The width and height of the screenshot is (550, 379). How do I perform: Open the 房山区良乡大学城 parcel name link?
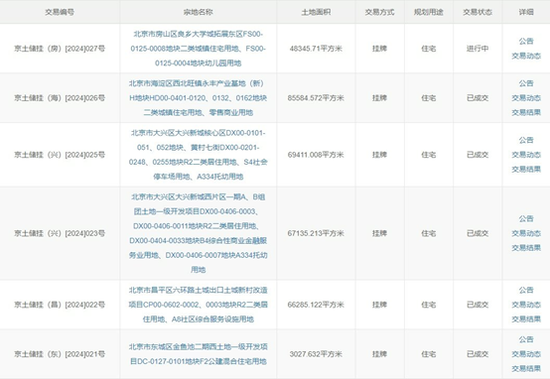tap(198, 48)
